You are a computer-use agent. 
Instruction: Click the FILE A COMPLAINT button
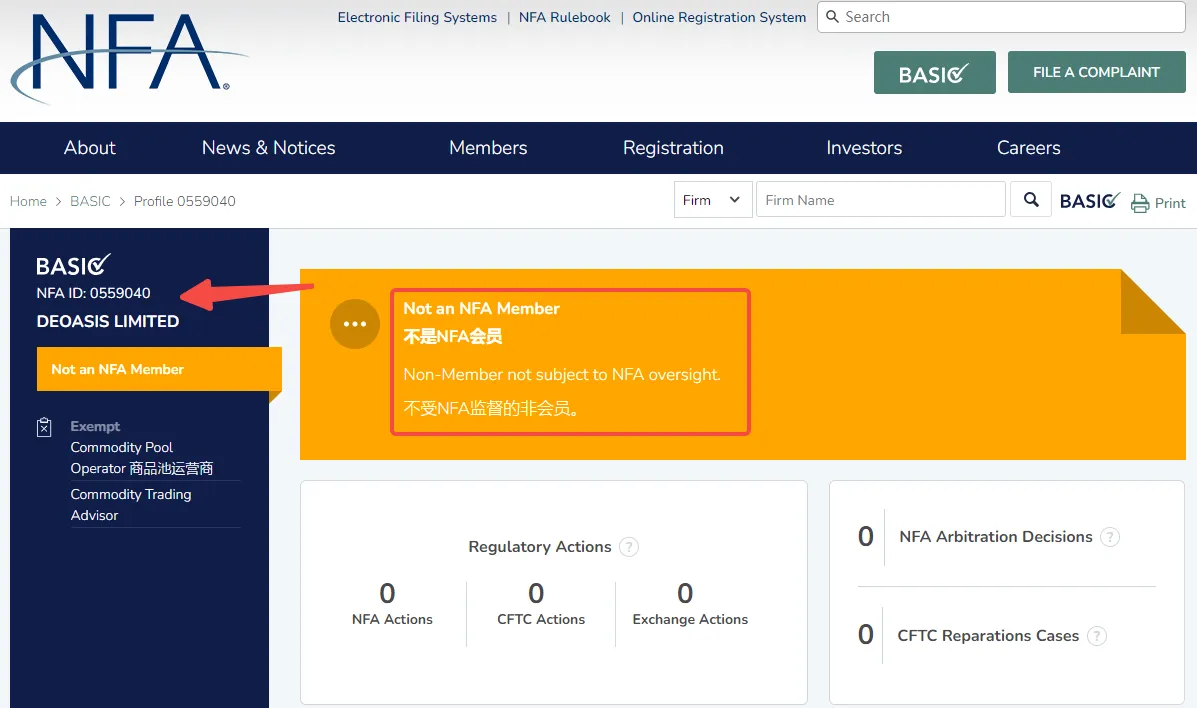click(1096, 72)
